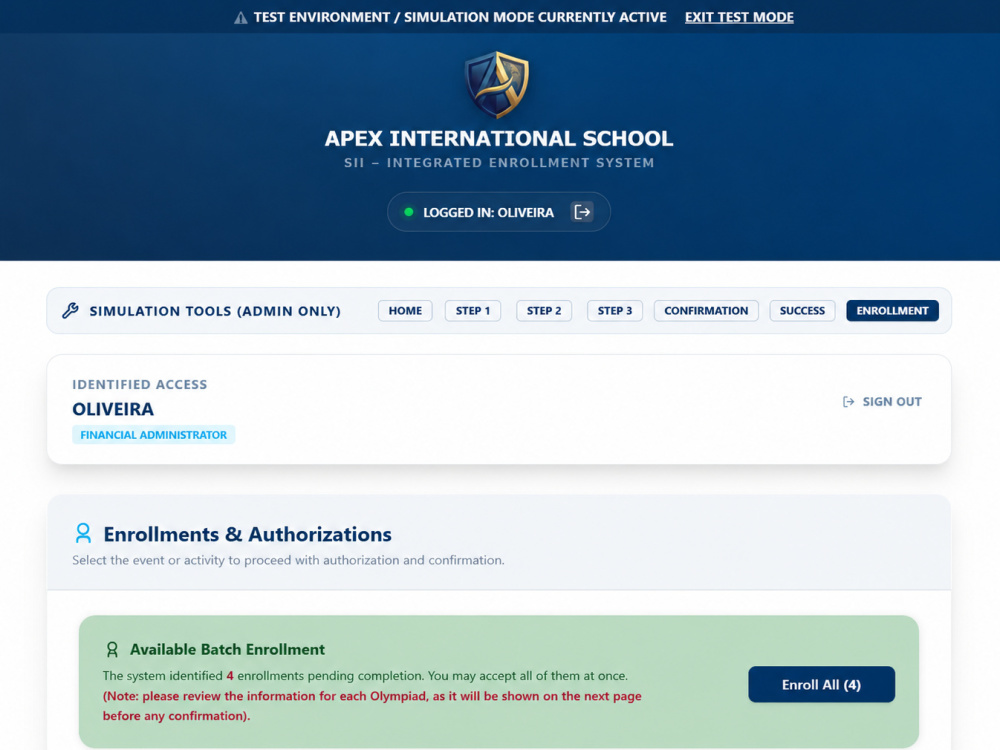Click the green online status dot
Screen dimensions: 1000x750
pos(409,212)
